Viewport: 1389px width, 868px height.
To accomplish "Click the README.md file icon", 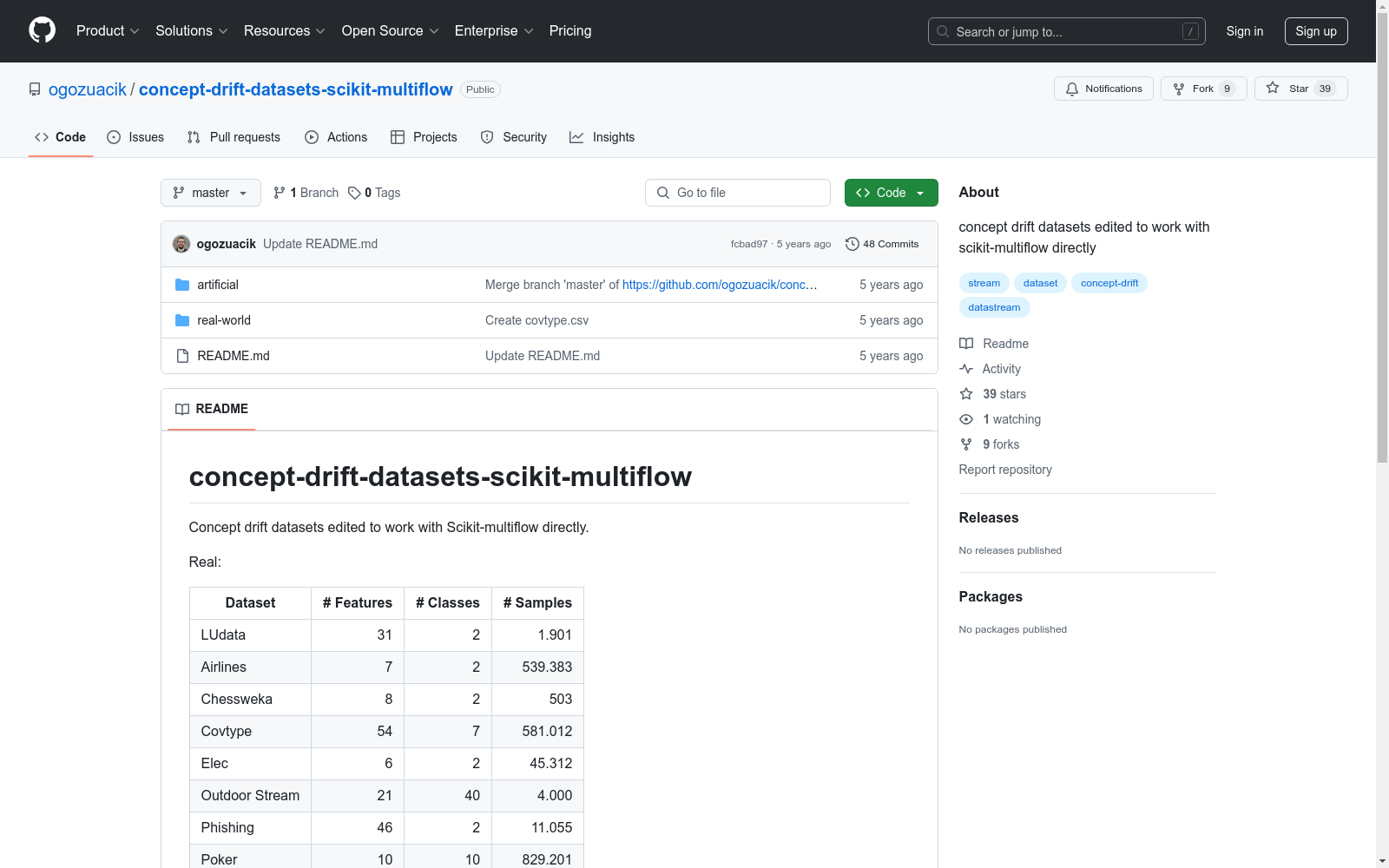I will point(182,356).
